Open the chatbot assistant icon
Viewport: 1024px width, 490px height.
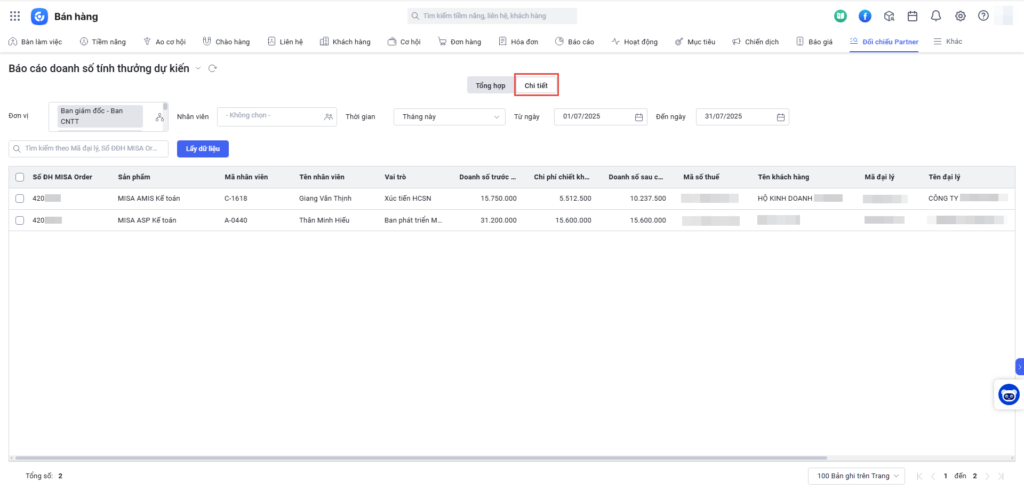point(1009,395)
